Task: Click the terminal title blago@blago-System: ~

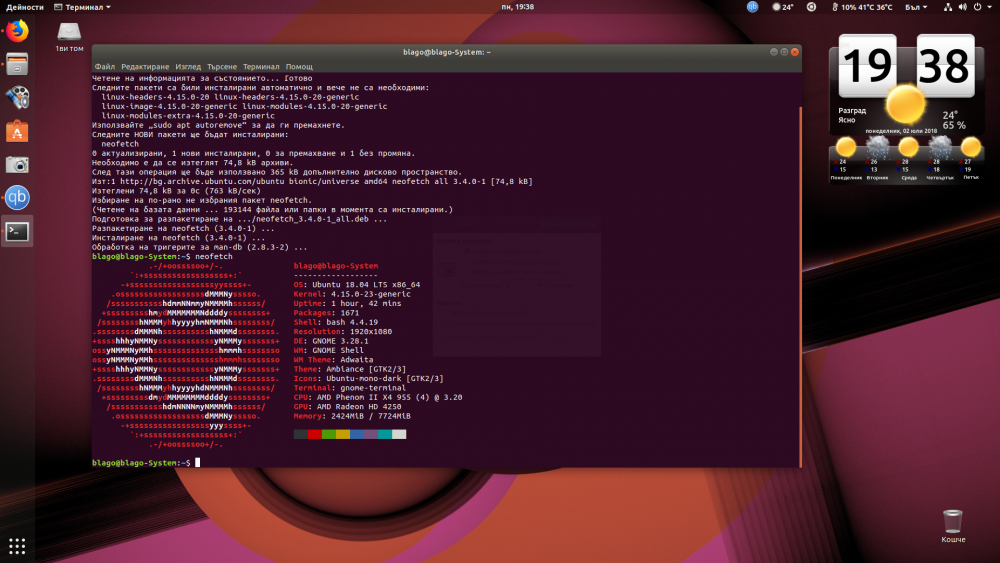Action: pos(446,52)
